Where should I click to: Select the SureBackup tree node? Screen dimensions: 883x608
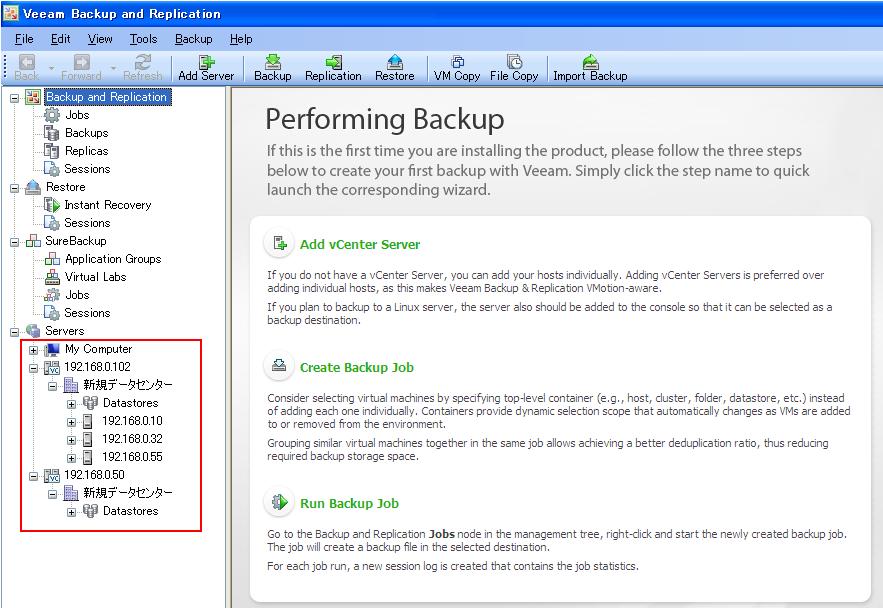pyautogui.click(x=75, y=241)
